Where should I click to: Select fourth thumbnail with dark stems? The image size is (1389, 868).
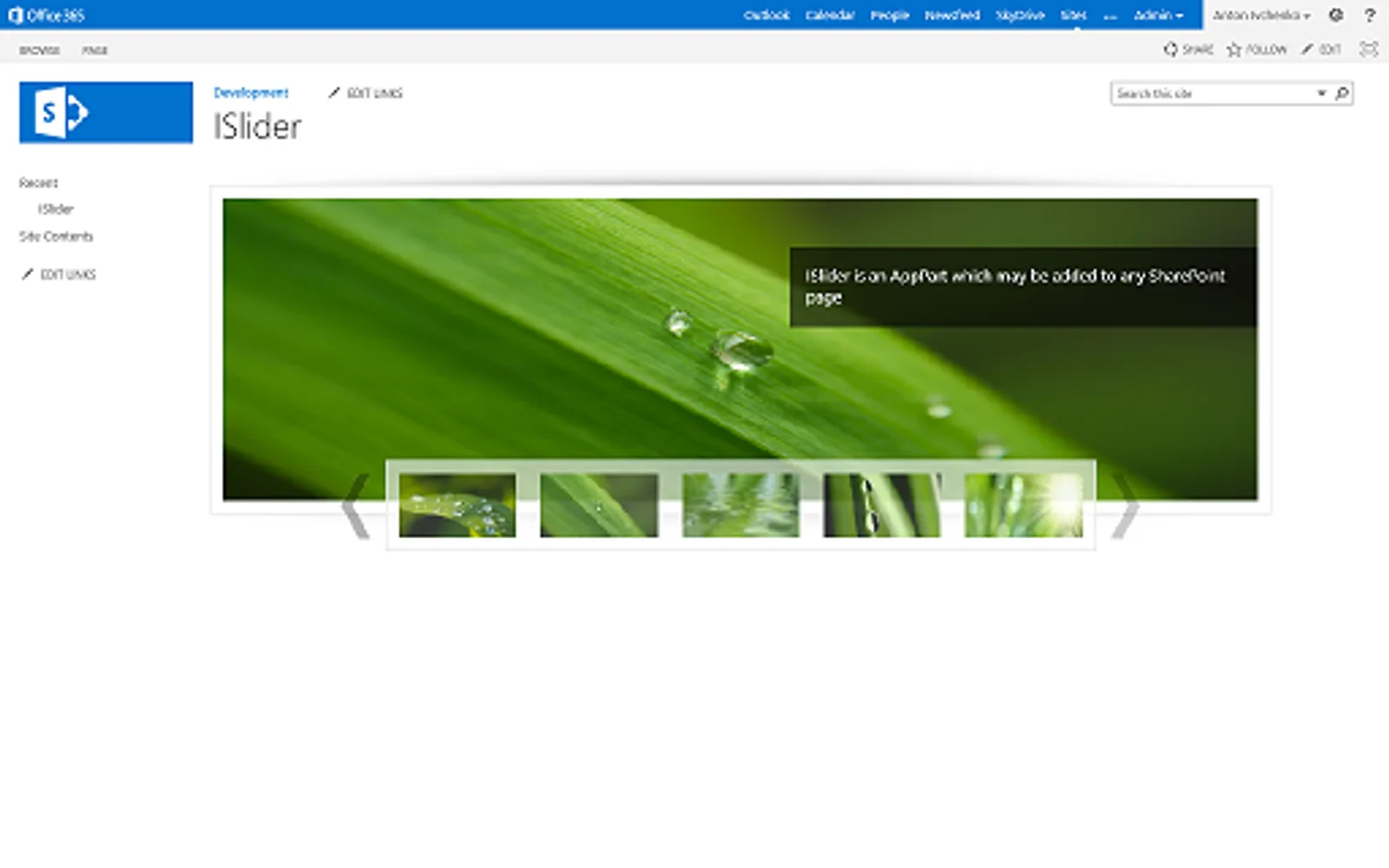[882, 505]
